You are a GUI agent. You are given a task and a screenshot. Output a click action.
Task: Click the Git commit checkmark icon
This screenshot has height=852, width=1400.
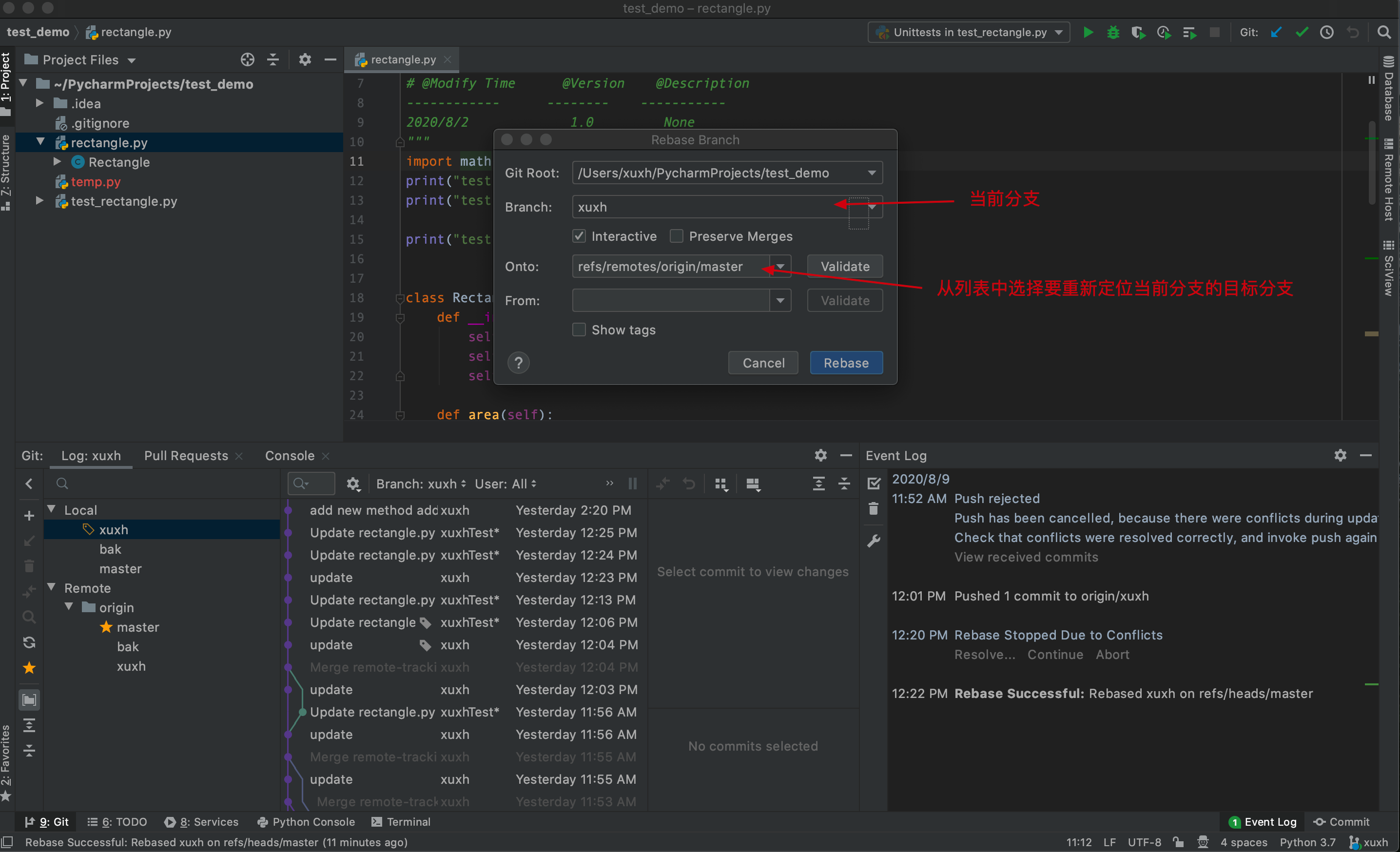tap(1301, 32)
